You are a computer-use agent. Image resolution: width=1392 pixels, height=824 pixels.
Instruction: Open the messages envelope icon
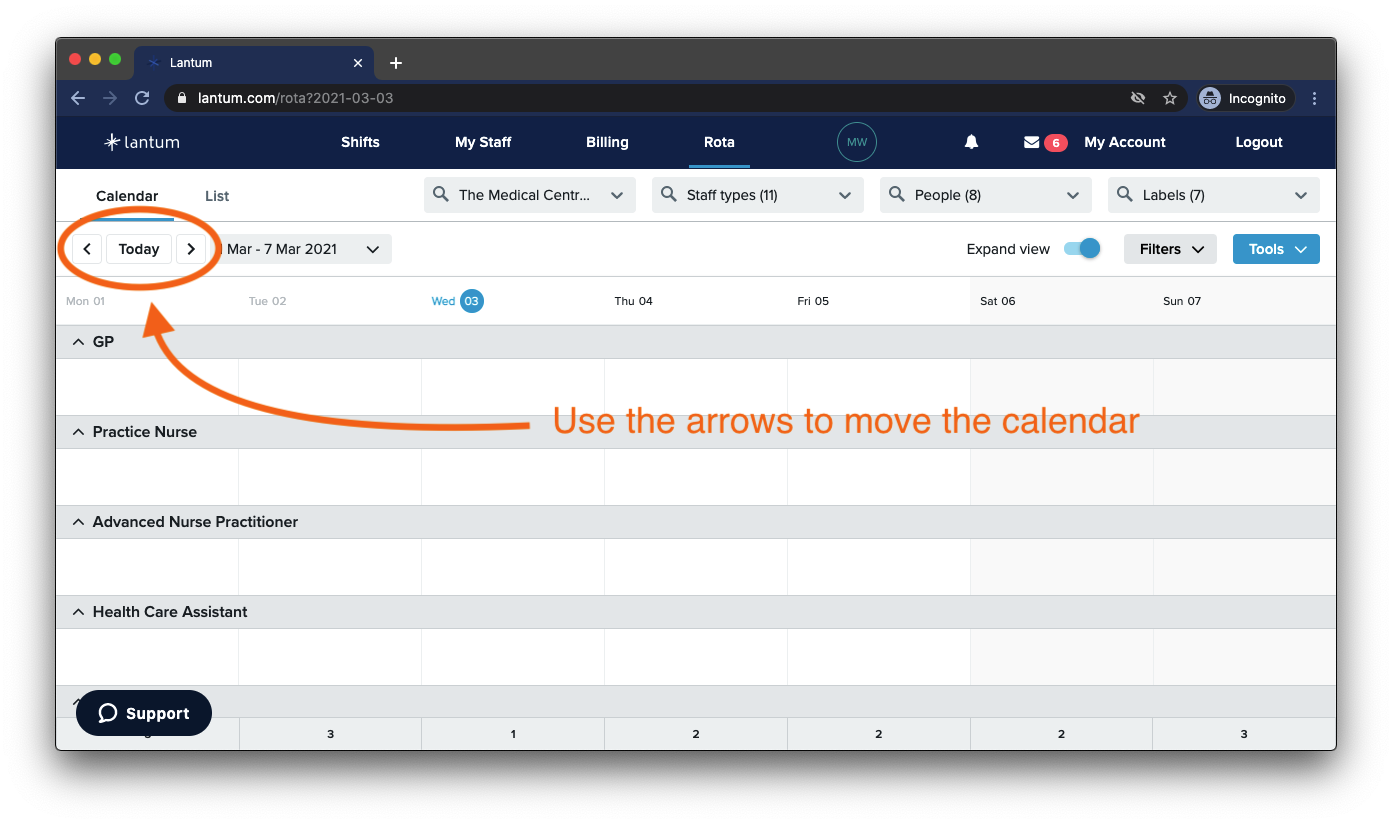pyautogui.click(x=1032, y=142)
